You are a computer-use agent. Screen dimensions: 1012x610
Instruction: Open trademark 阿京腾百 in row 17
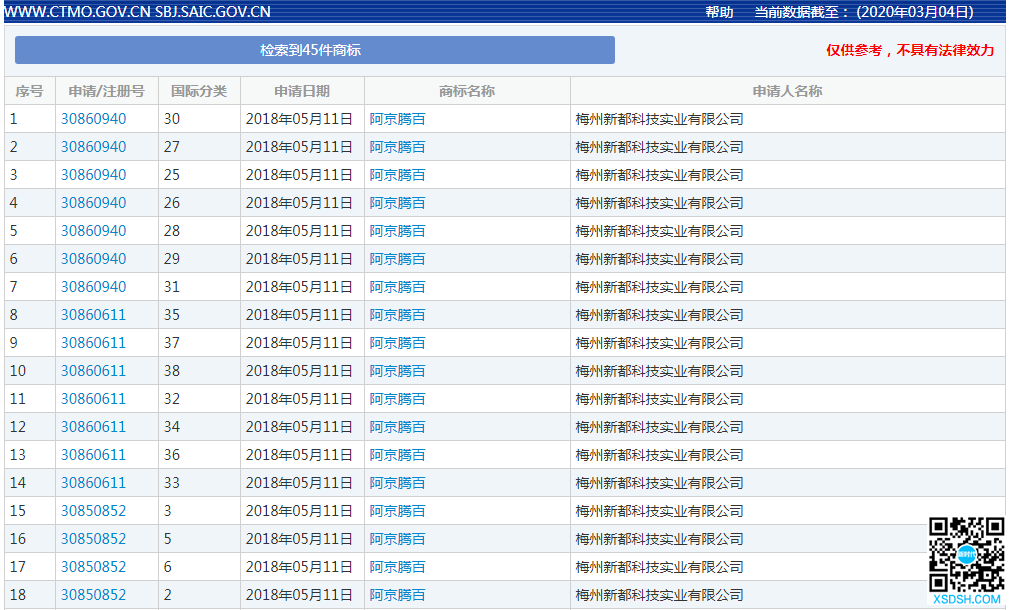point(398,567)
